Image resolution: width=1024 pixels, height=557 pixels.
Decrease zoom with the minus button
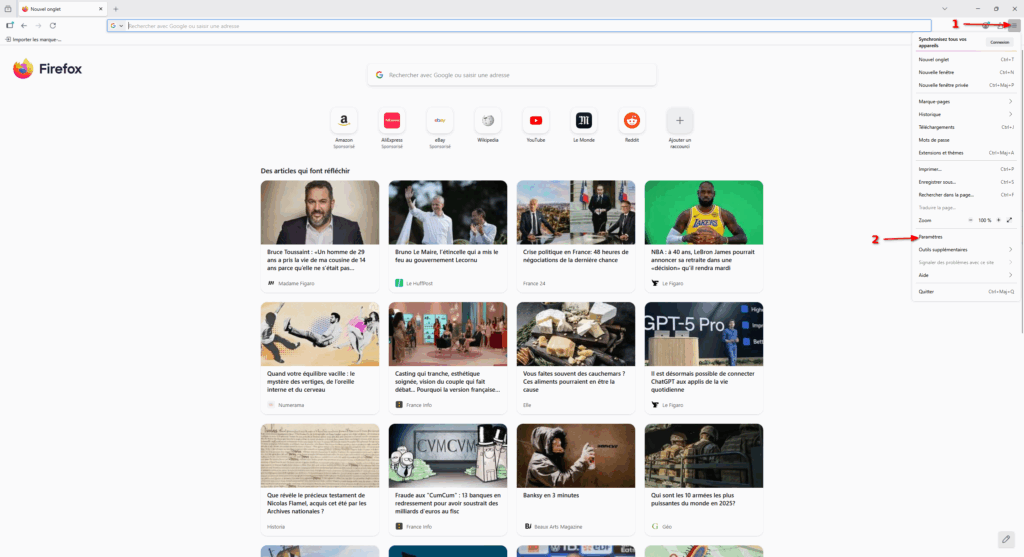[x=971, y=219]
